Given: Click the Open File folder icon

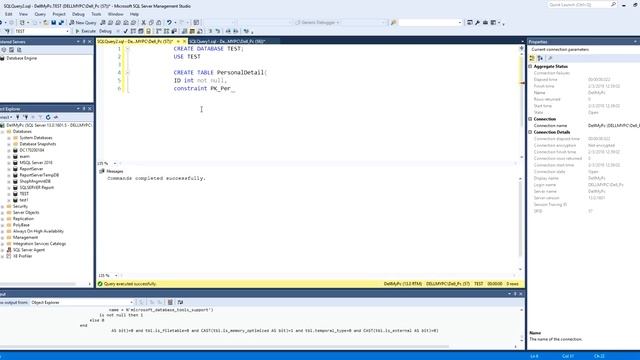Looking at the screenshot, I should click(x=46, y=22).
